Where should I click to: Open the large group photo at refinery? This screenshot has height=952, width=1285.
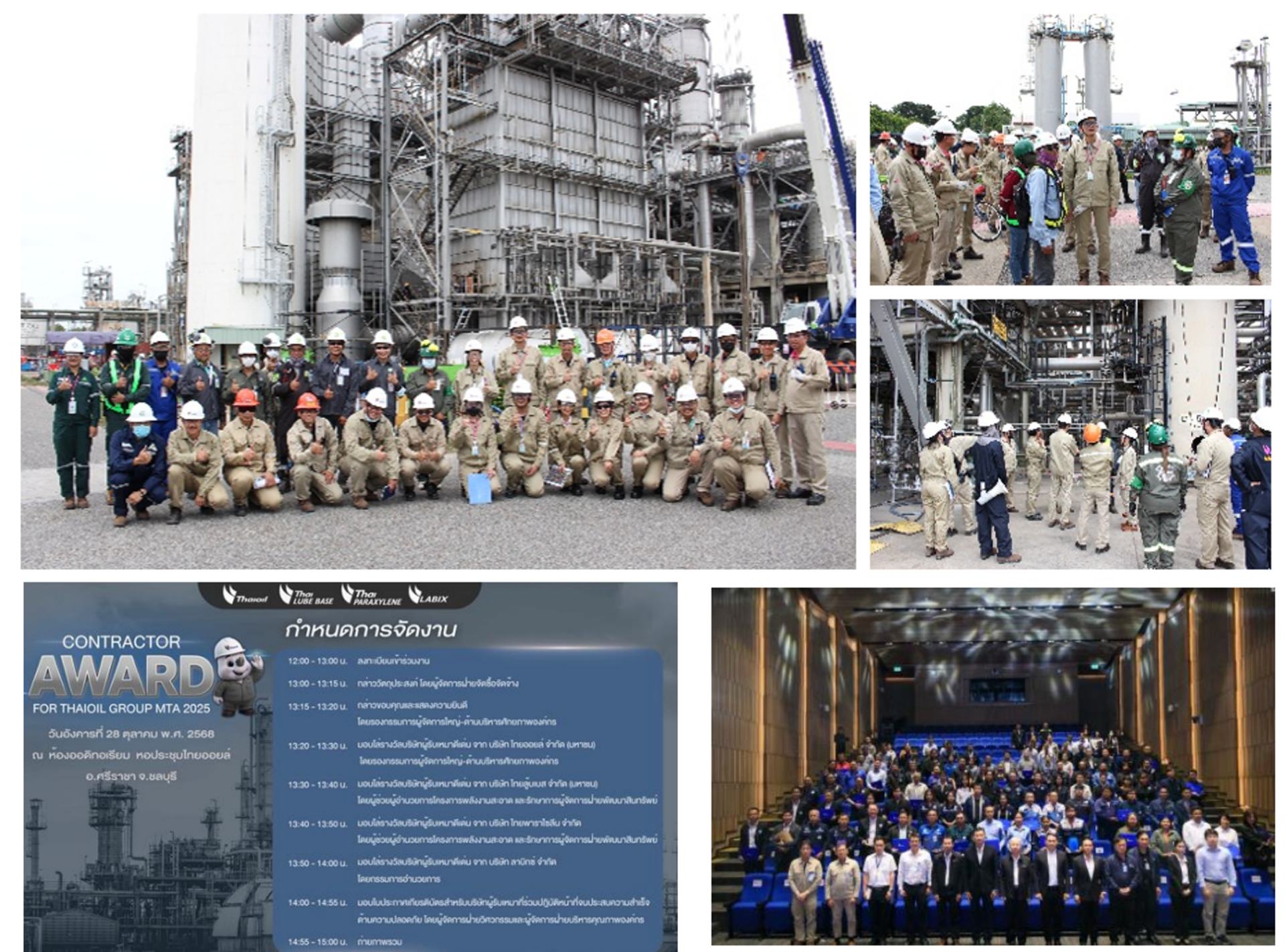click(x=438, y=292)
